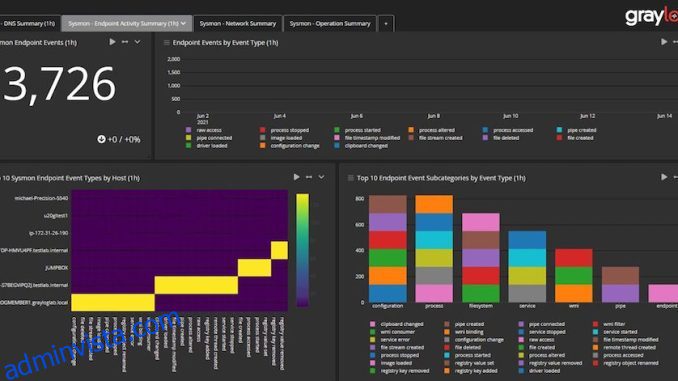Viewport: 678px width, 381px height.
Task: Select the yellow heatmap cell for JUMPBOX
Action: [x=254, y=268]
